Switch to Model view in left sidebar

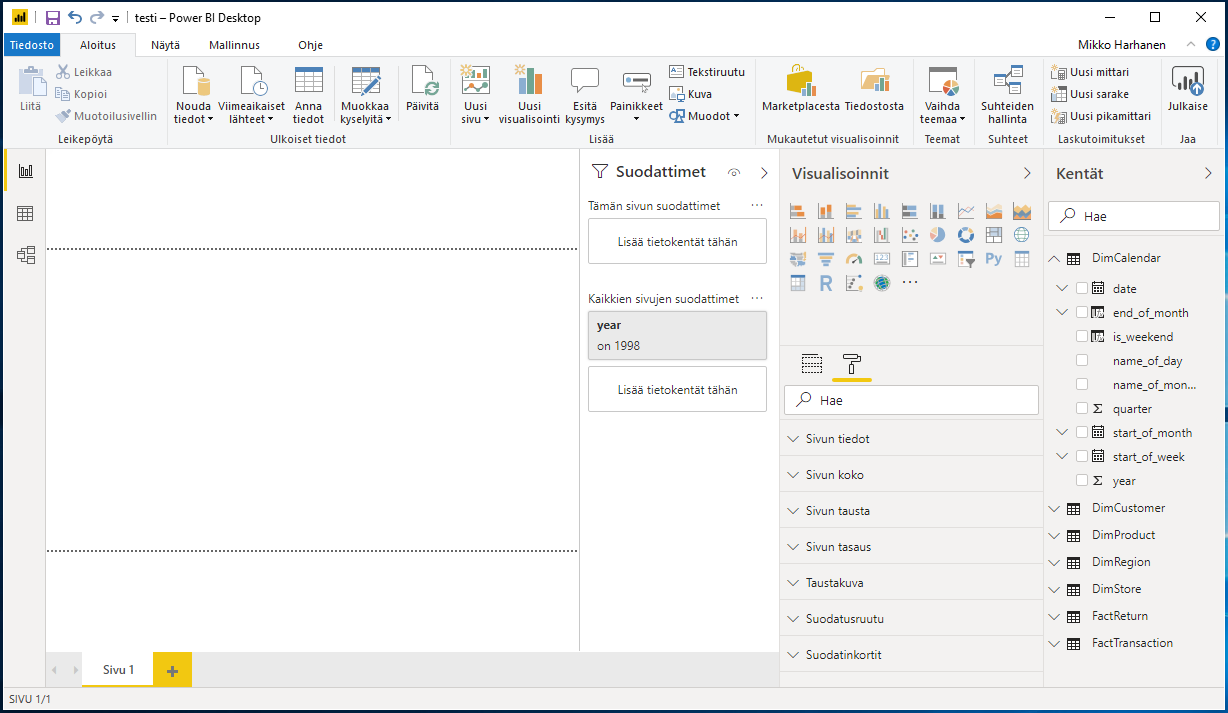[26, 255]
